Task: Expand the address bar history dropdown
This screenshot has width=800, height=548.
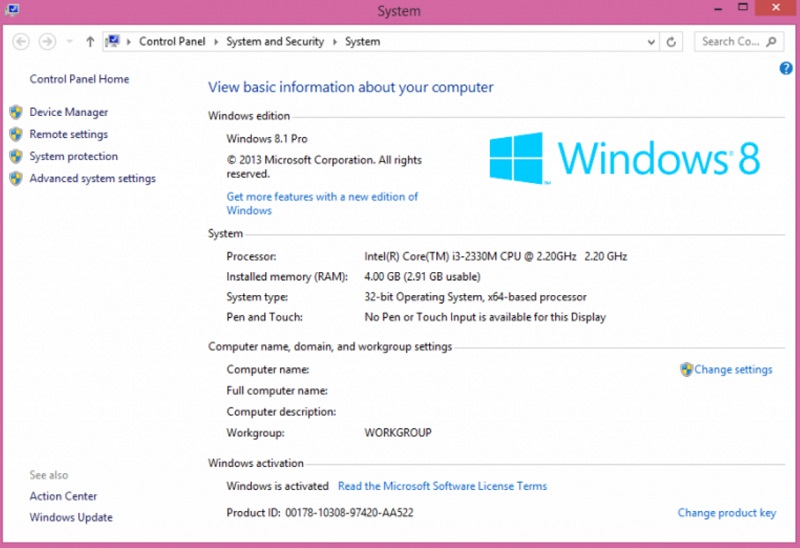Action: click(x=651, y=42)
